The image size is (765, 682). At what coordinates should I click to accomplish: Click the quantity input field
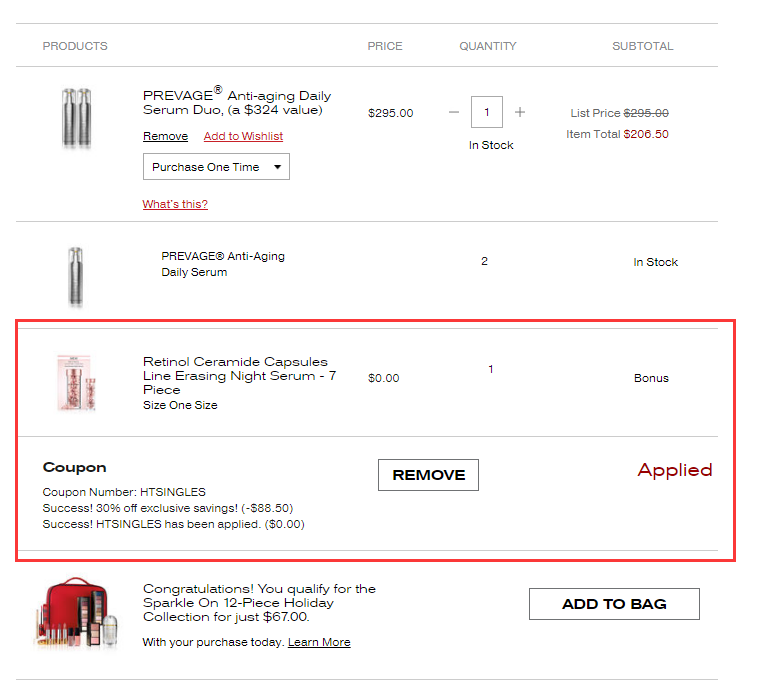coord(487,112)
